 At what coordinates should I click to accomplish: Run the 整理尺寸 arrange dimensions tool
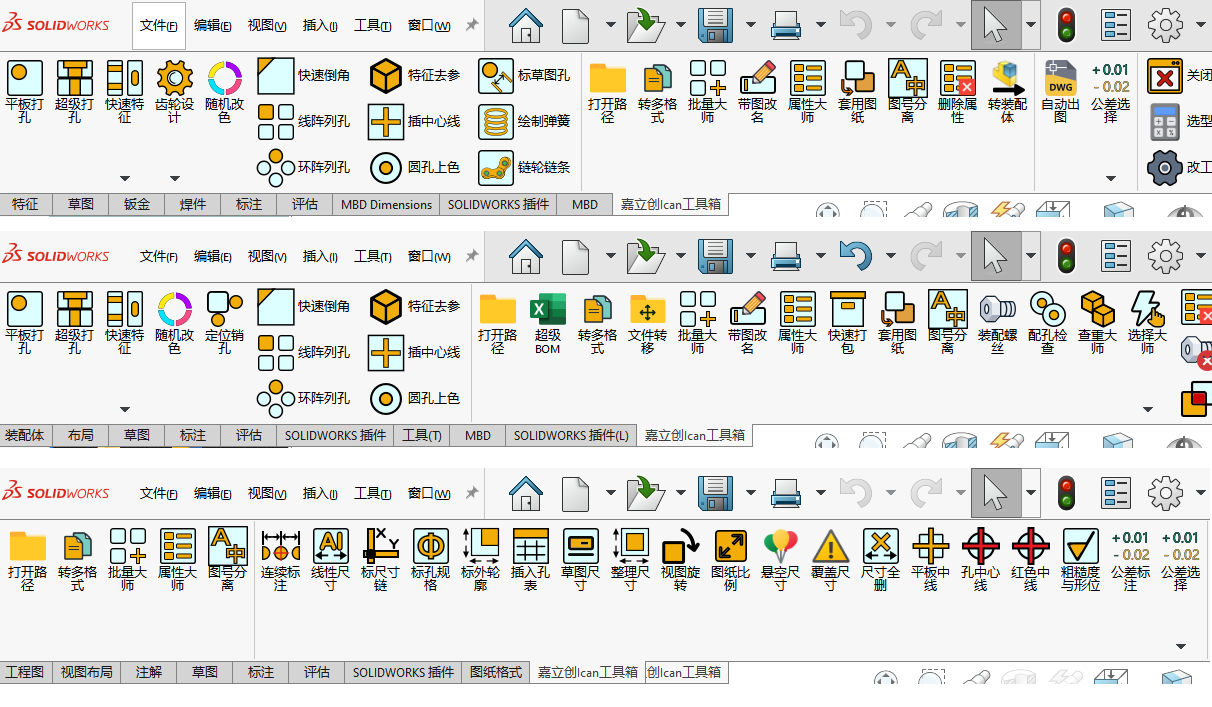[630, 560]
